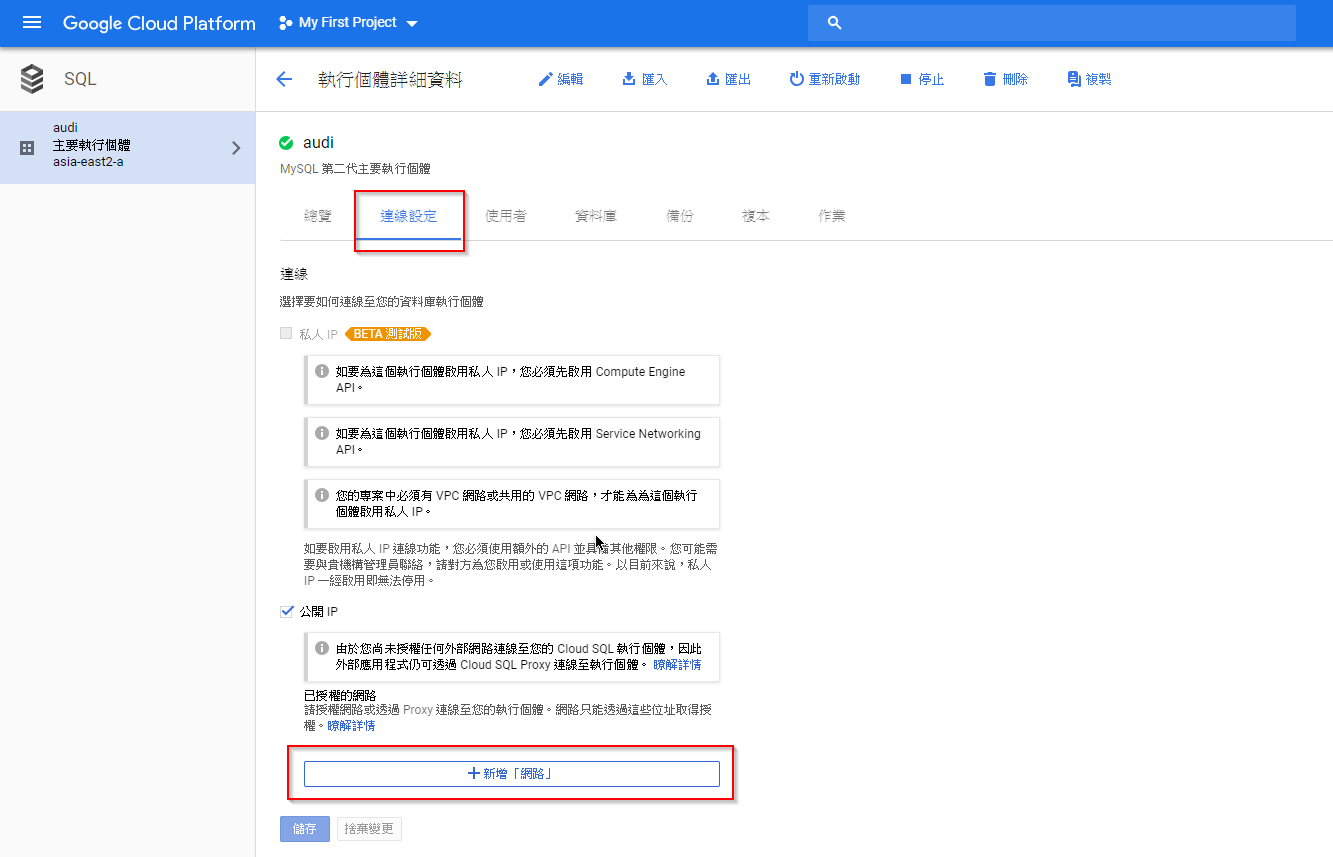1333x857 pixels.
Task: Open the My First Project selector dropdown
Action: click(348, 22)
